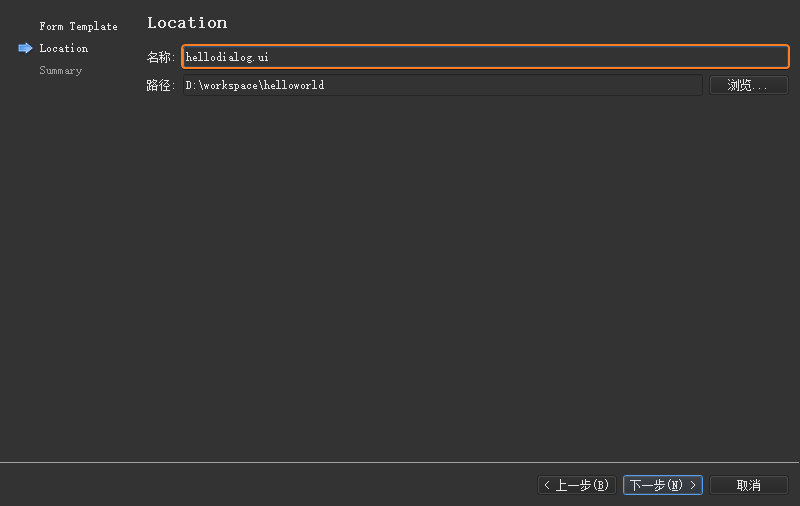800x506 pixels.
Task: Click the right chevron on 下一步 button
Action: point(693,485)
